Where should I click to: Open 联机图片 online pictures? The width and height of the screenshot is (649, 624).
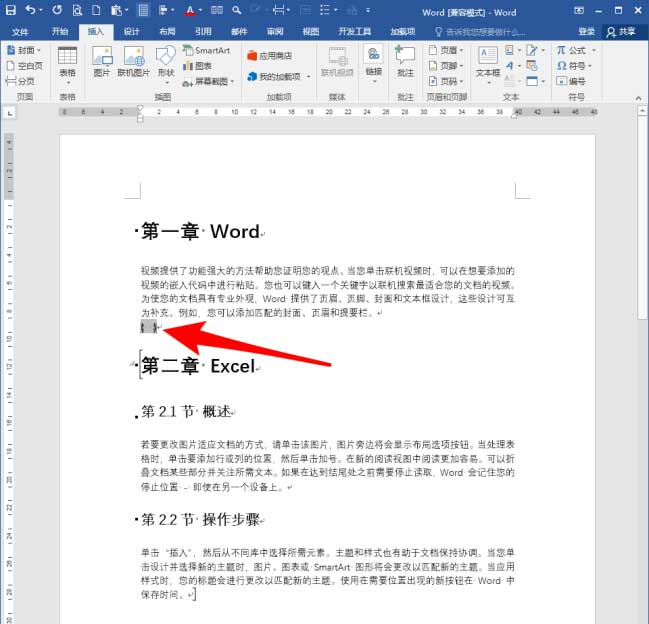point(132,61)
